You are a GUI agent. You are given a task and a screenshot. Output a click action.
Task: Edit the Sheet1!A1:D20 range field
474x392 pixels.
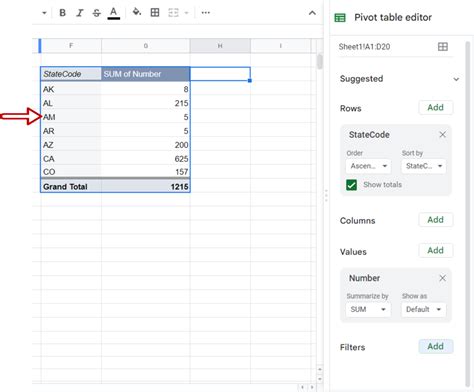tap(364, 47)
